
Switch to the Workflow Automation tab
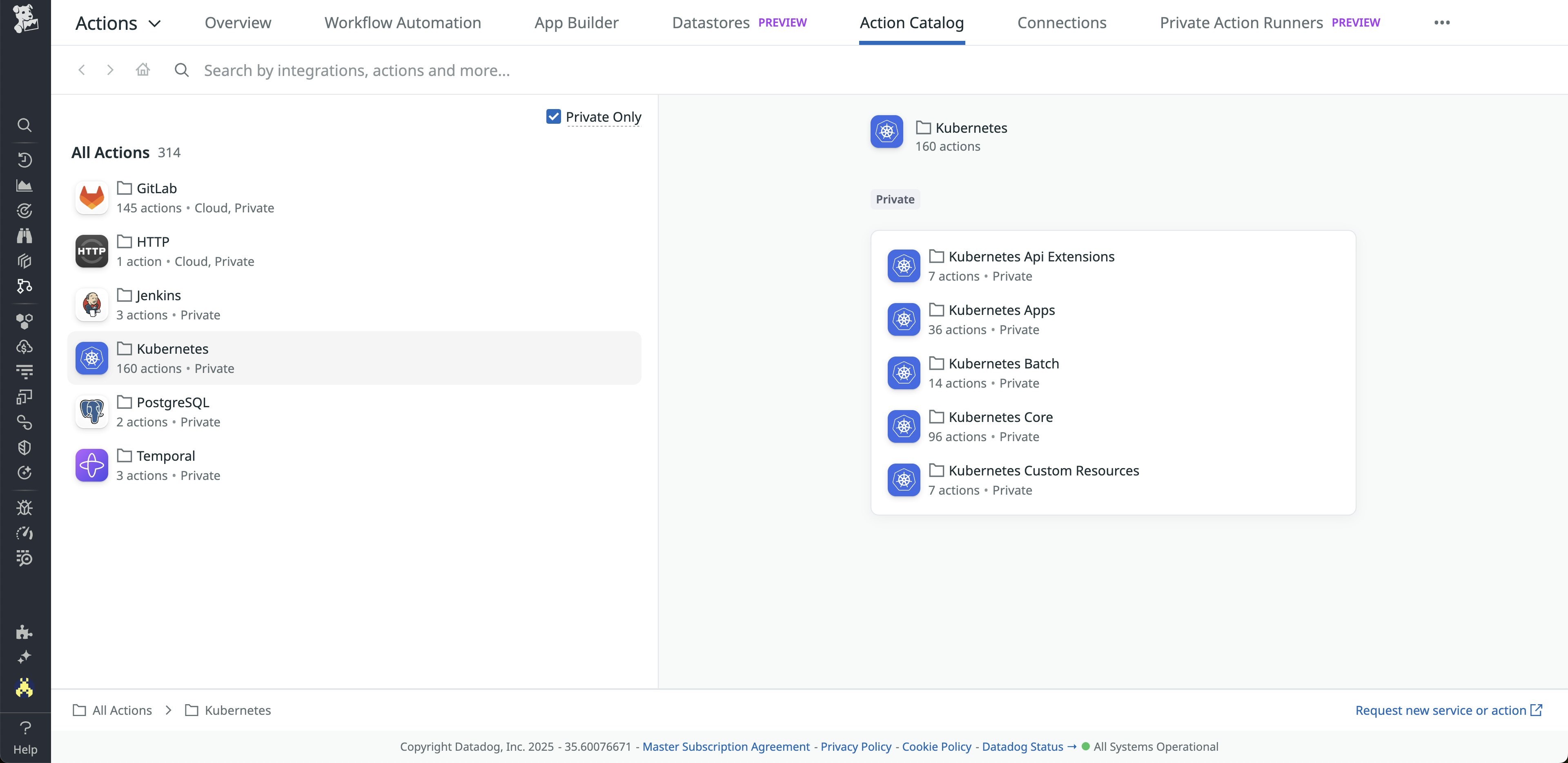click(x=402, y=22)
